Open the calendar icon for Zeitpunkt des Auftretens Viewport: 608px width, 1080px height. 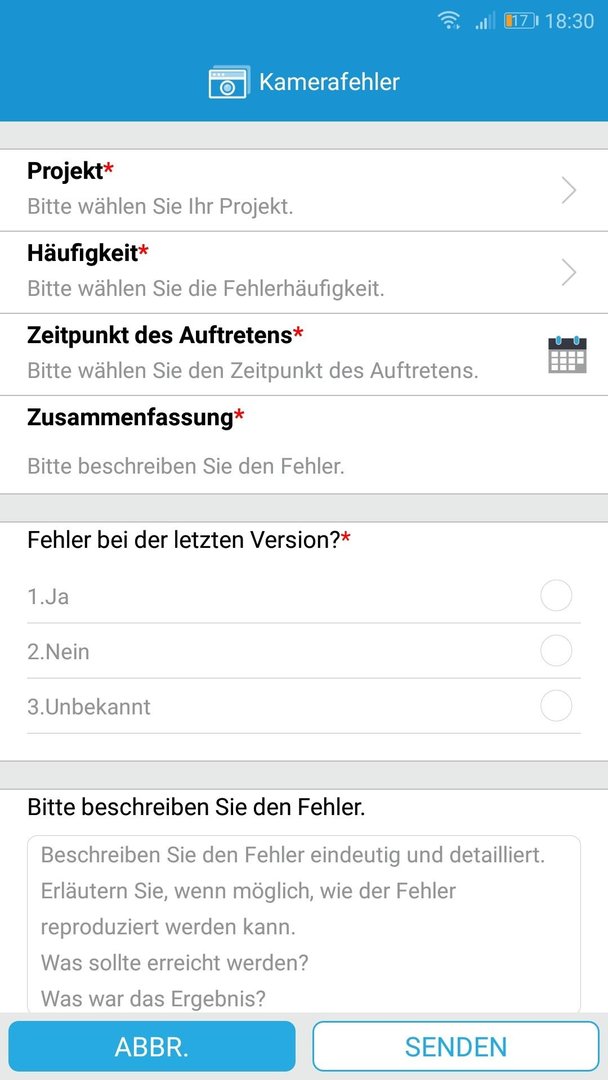567,355
